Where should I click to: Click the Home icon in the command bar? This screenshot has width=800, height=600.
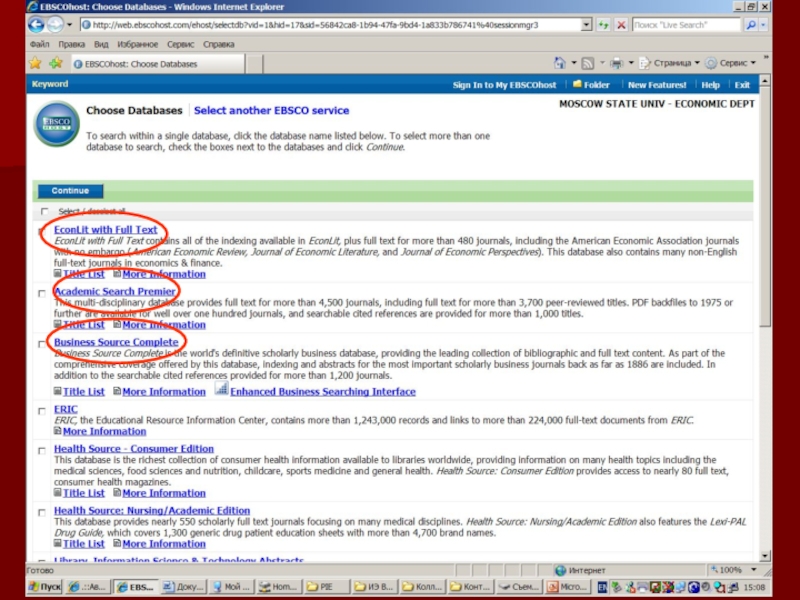(560, 63)
